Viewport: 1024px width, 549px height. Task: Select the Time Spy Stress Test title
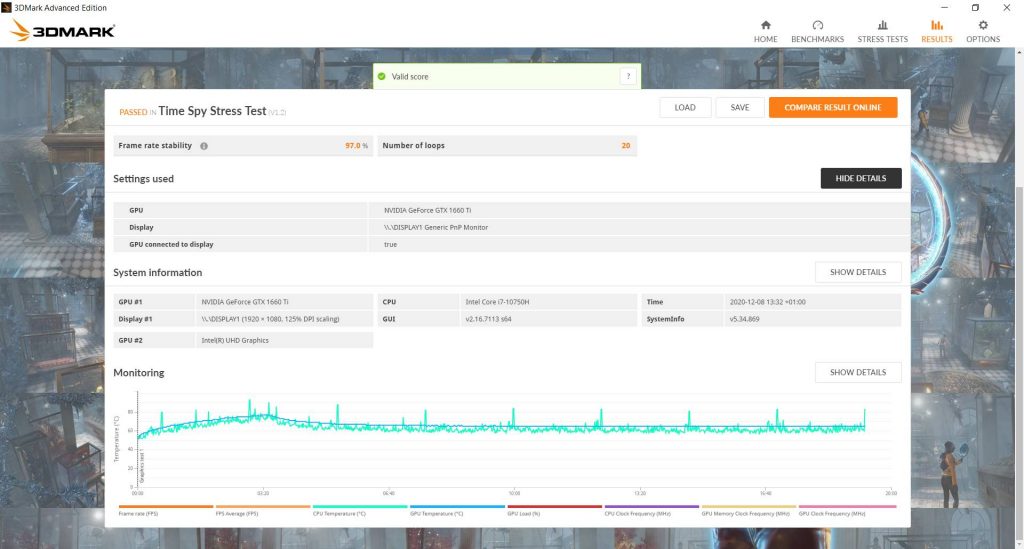212,111
